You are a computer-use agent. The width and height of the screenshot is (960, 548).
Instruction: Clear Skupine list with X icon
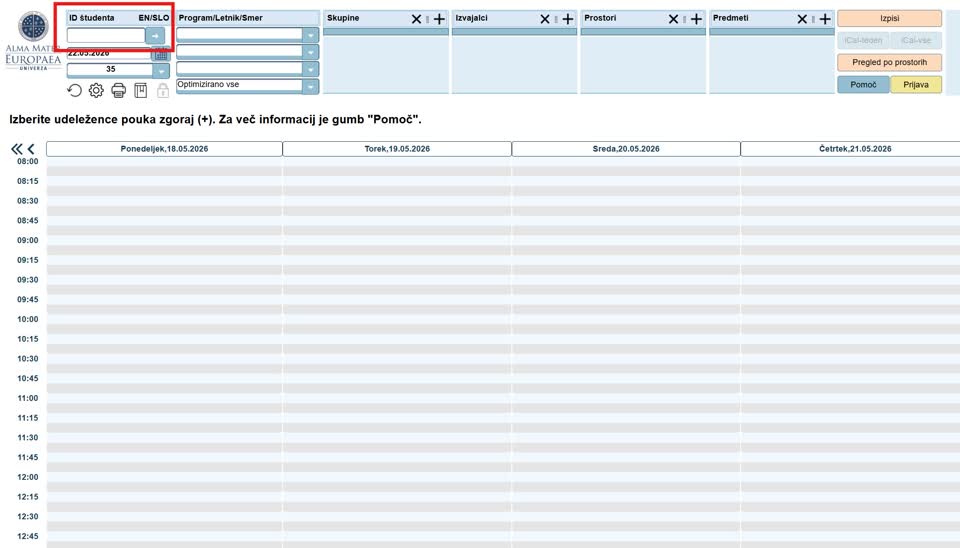416,19
